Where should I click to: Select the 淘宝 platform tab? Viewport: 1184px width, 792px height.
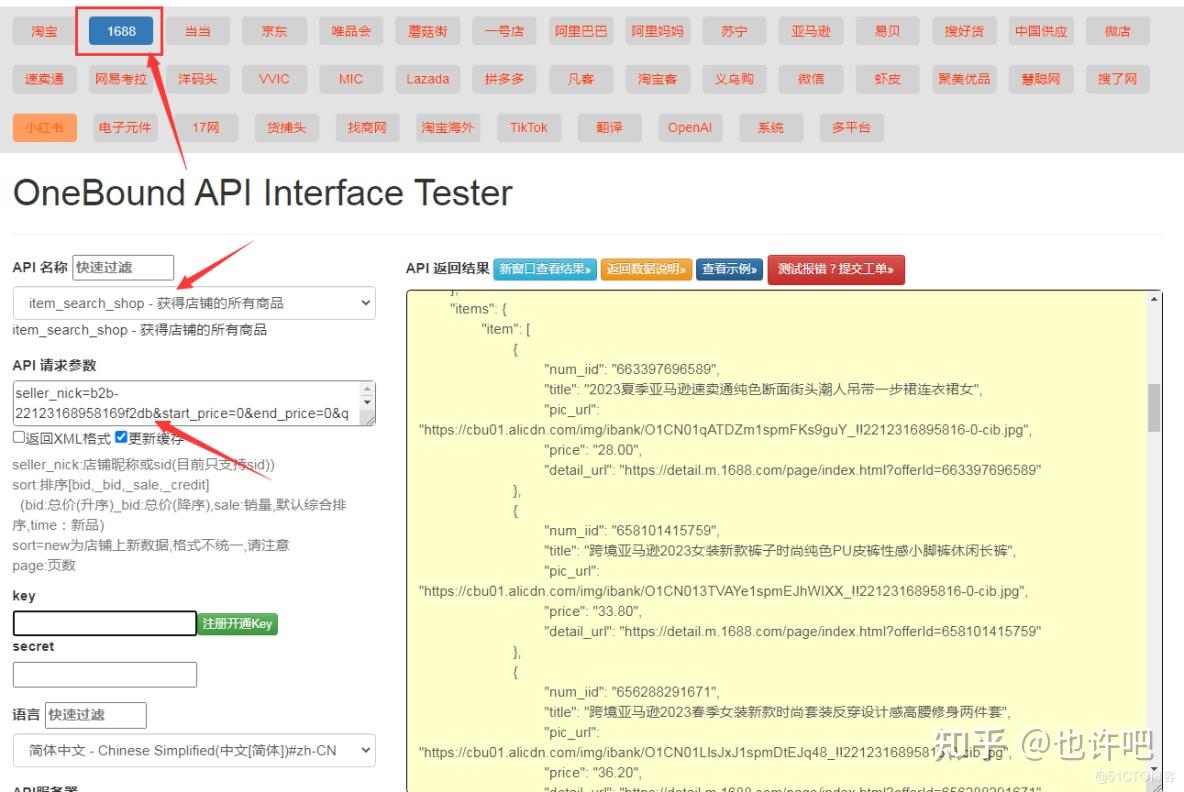click(44, 30)
